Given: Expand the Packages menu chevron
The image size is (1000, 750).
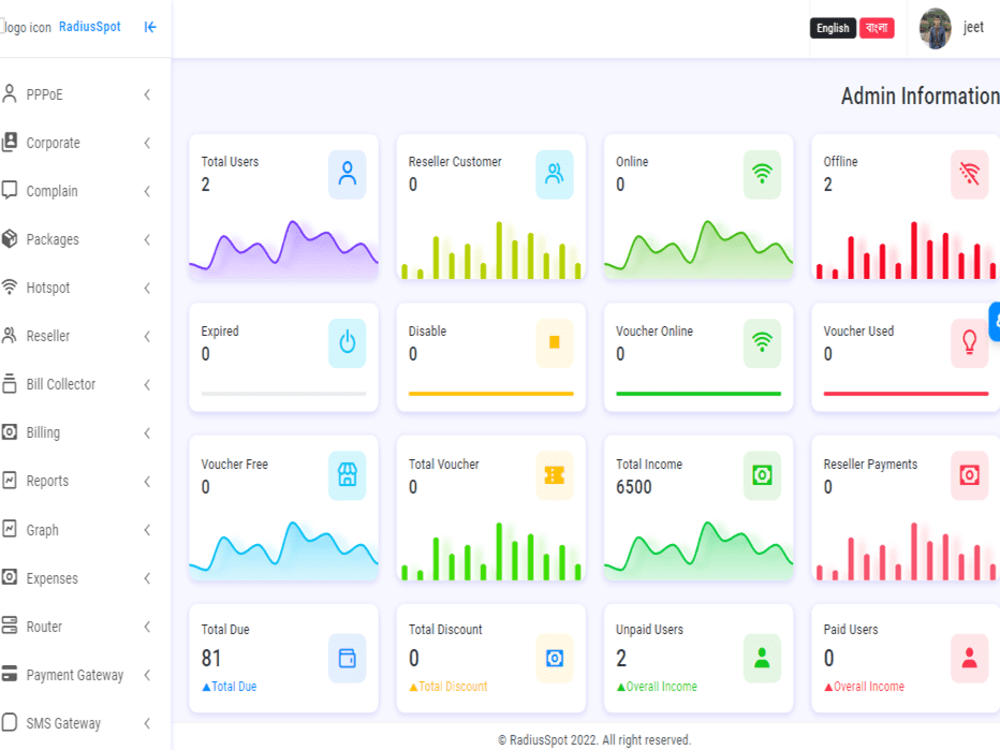Looking at the screenshot, I should (147, 240).
